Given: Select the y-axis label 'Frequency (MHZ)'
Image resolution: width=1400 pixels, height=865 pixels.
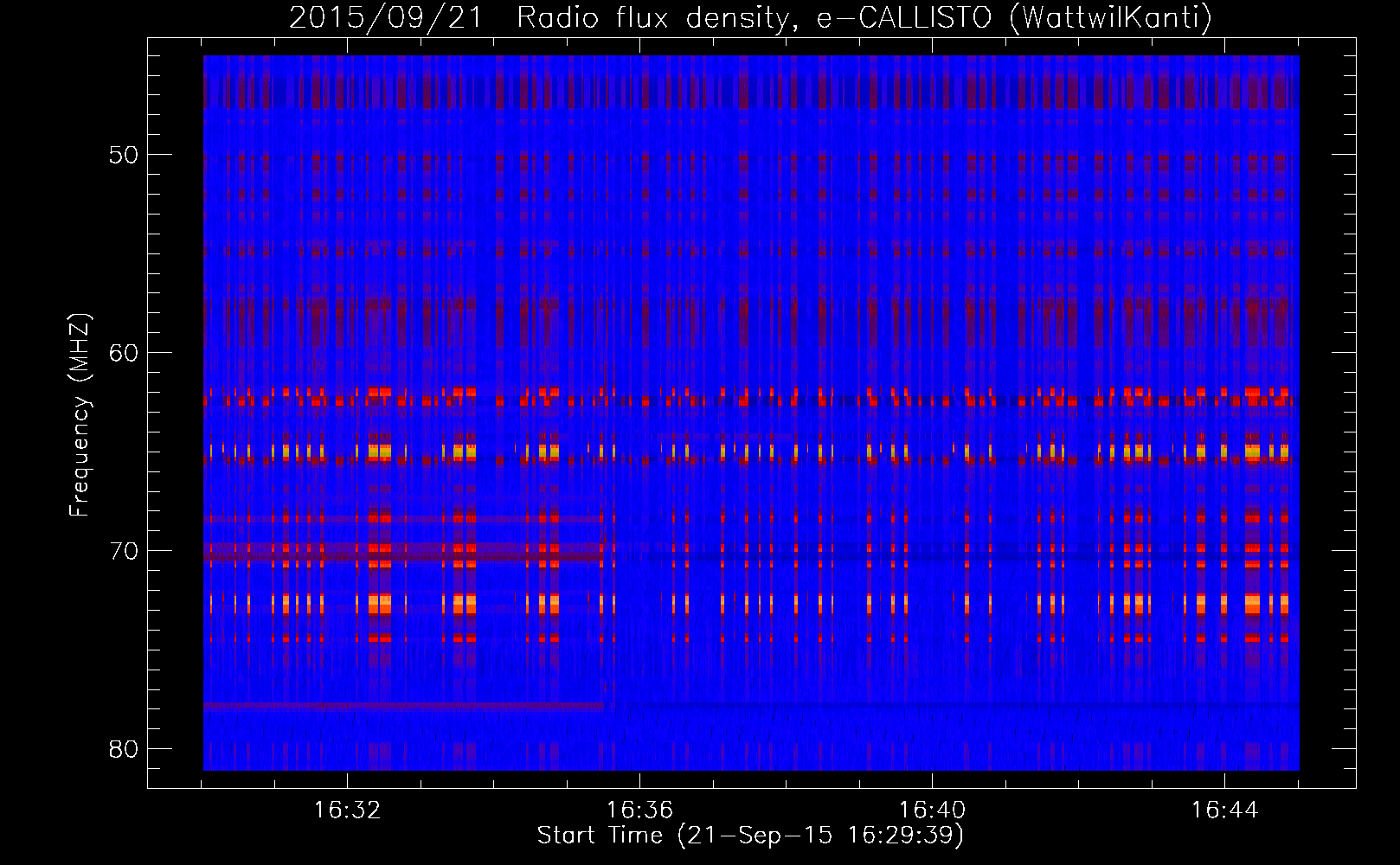Looking at the screenshot, I should tap(79, 416).
